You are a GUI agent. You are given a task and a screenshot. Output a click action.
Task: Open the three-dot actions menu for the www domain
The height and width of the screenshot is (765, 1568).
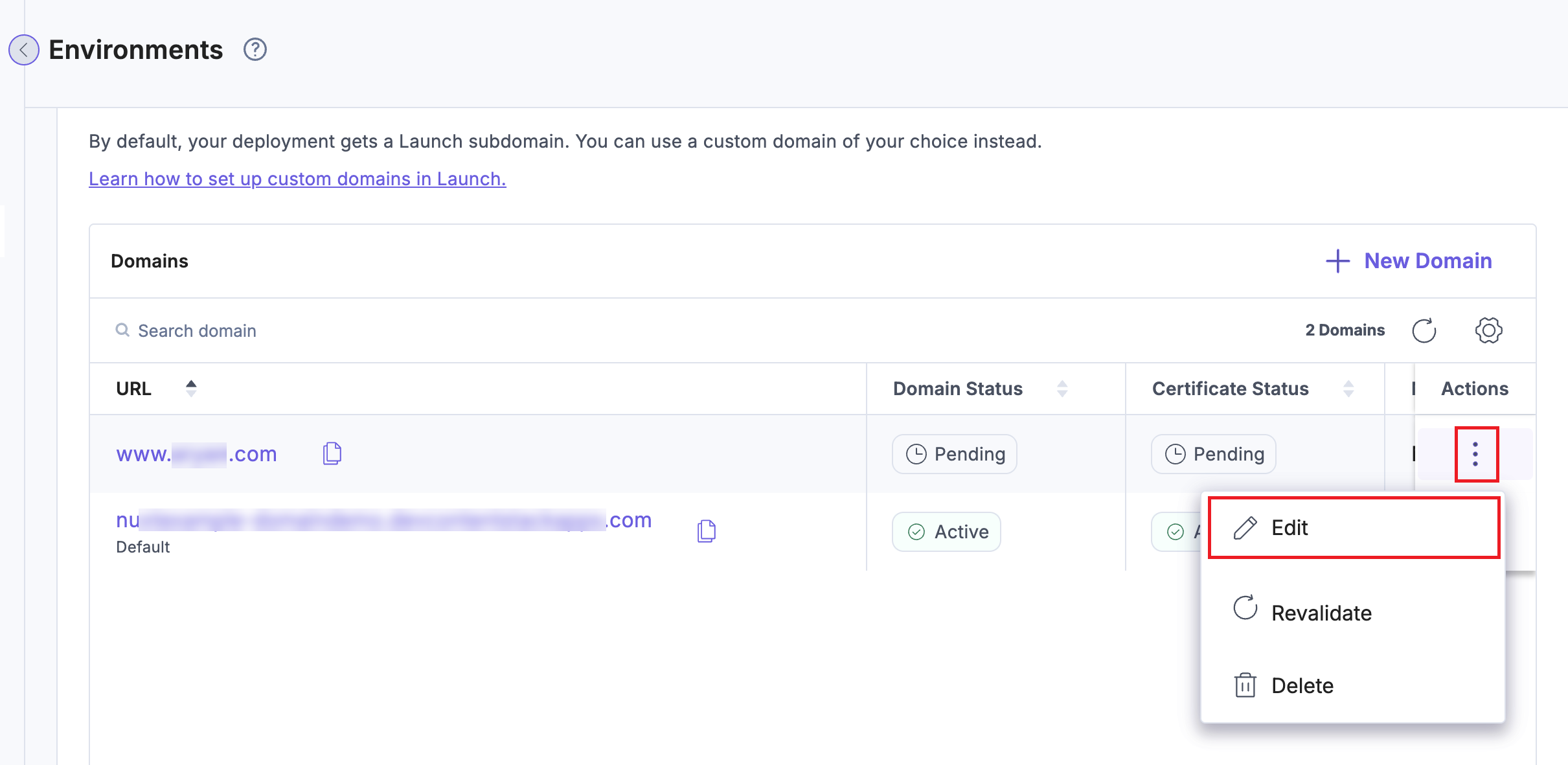point(1476,453)
